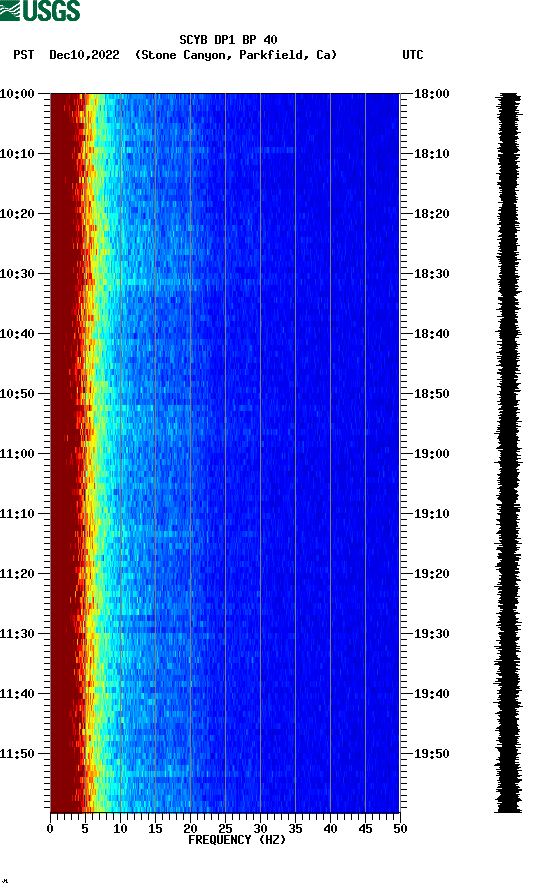Click the '5' frequency axis label
552x892 pixels.
pos(85,829)
